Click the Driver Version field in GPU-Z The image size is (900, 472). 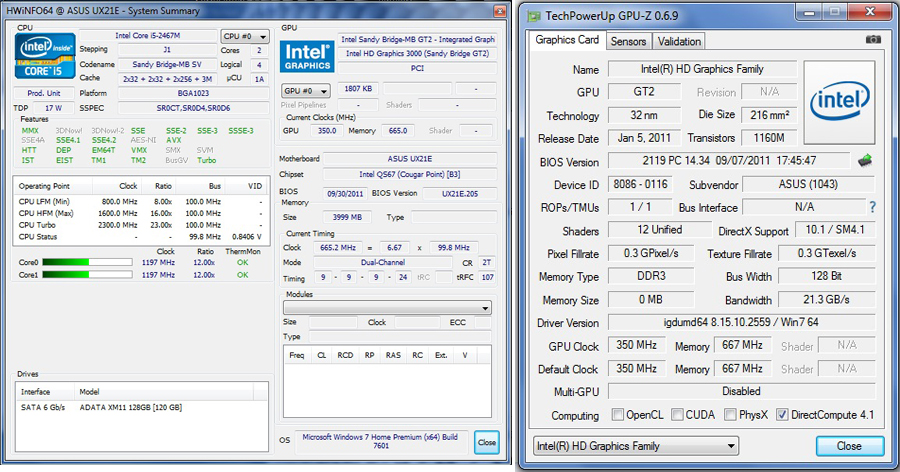tap(741, 322)
